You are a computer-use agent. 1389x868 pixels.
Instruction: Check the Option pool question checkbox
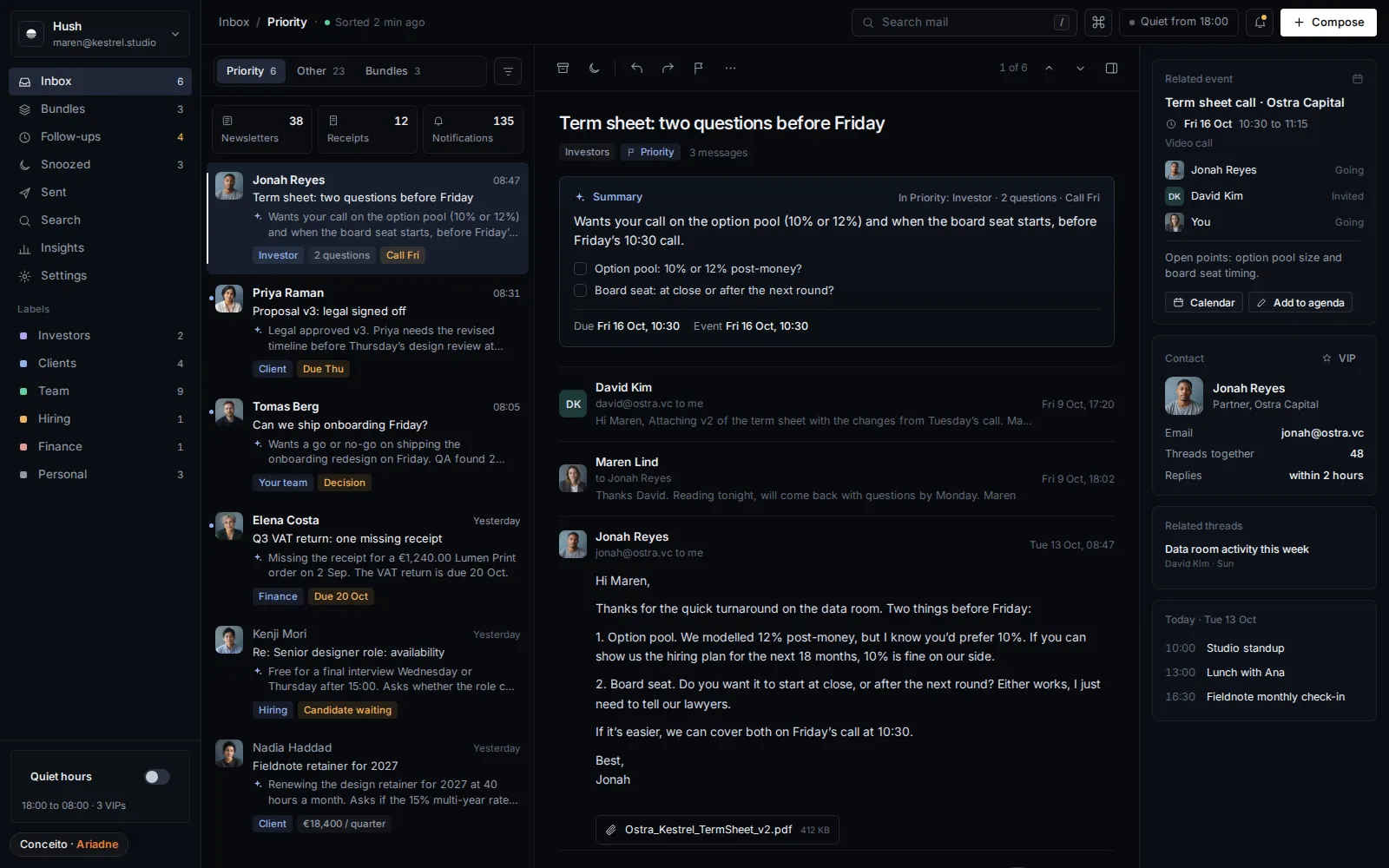pyautogui.click(x=580, y=268)
